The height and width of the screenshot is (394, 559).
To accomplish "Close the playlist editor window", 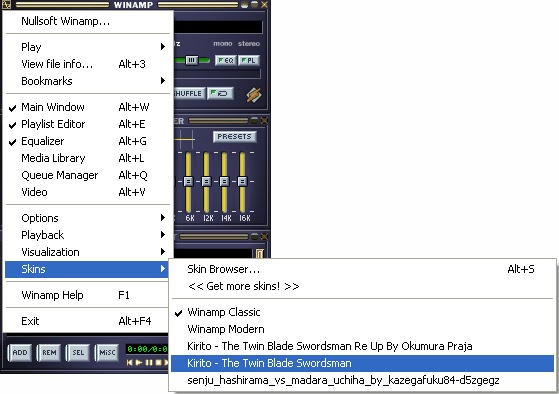I will 265,236.
